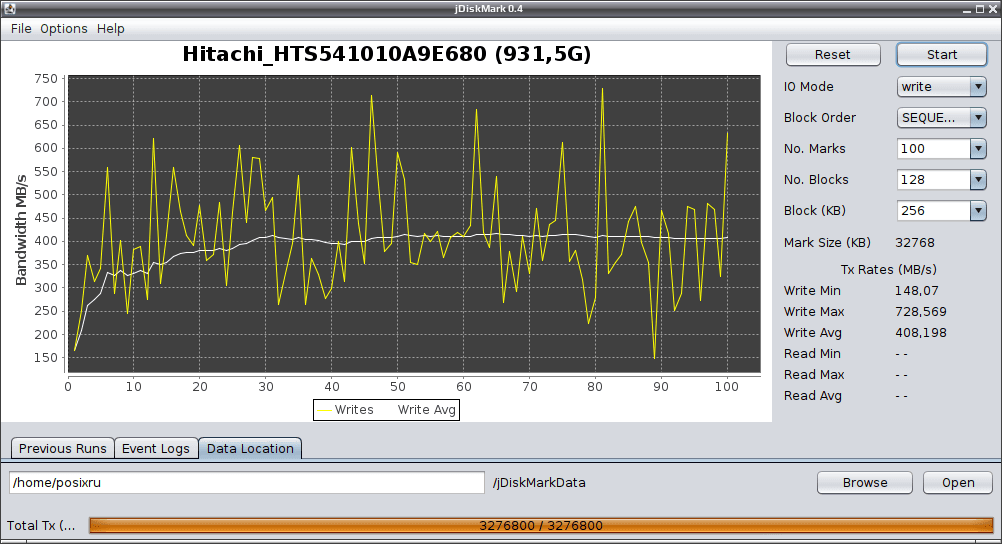
Task: Open the Help menu
Action: click(x=111, y=29)
